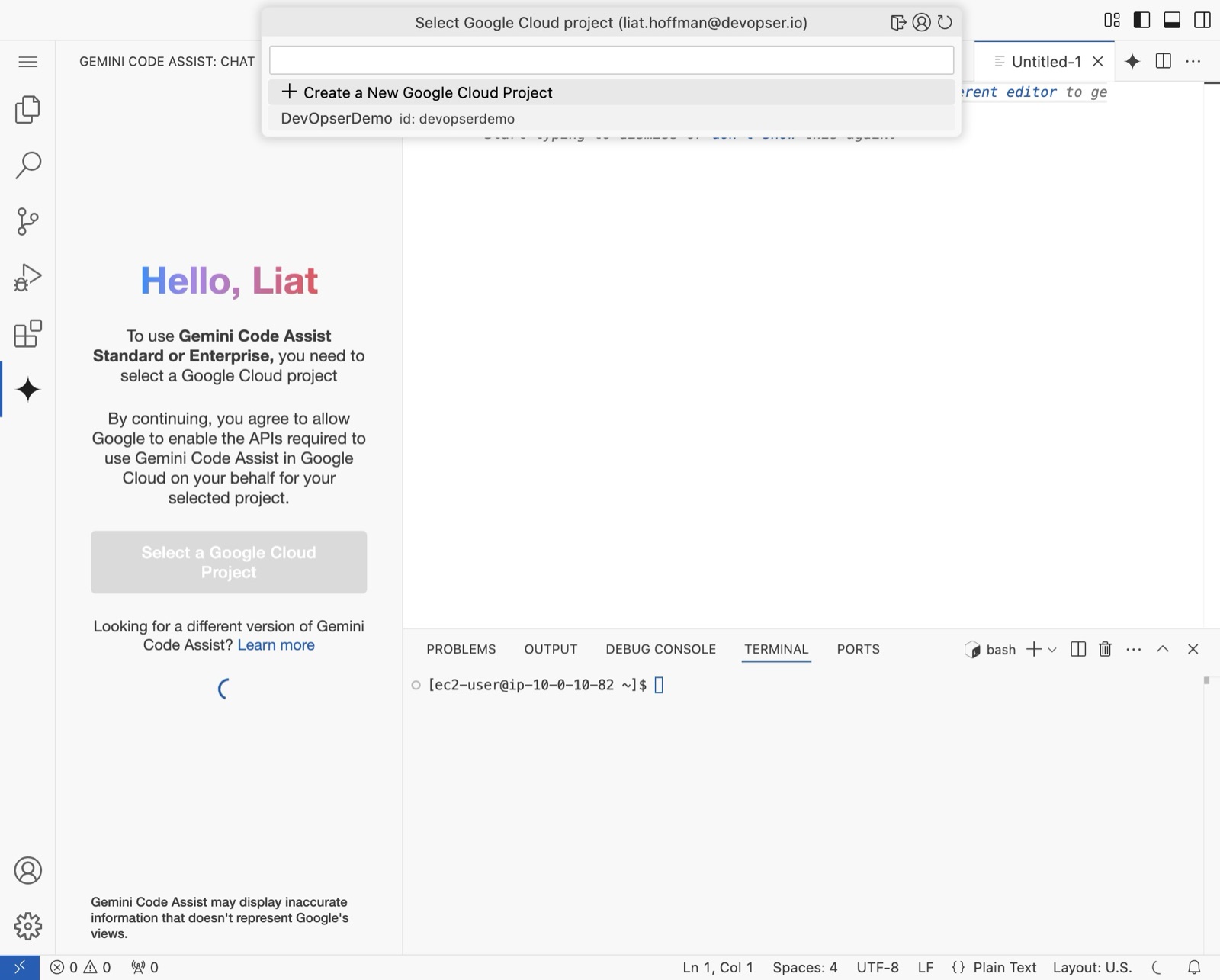Screen dimensions: 1220x980
Task: Split the editor to the right
Action: coord(1164,62)
